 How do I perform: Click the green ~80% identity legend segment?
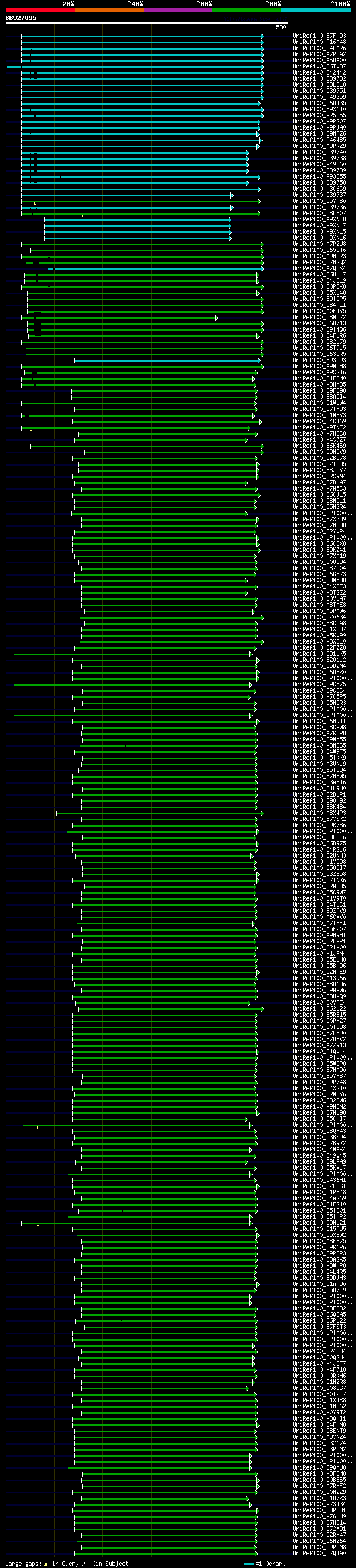pos(246,10)
